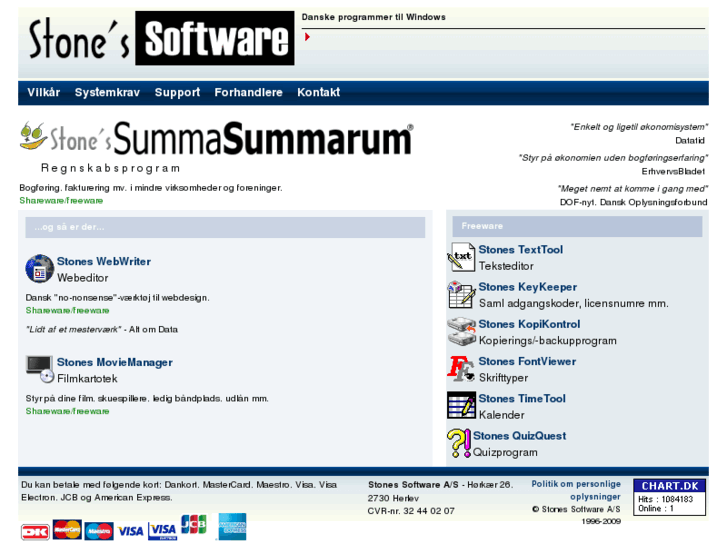Click the Stones KeyKeeper notepad icon
Viewport: 727px width, 545px height.
[x=461, y=295]
